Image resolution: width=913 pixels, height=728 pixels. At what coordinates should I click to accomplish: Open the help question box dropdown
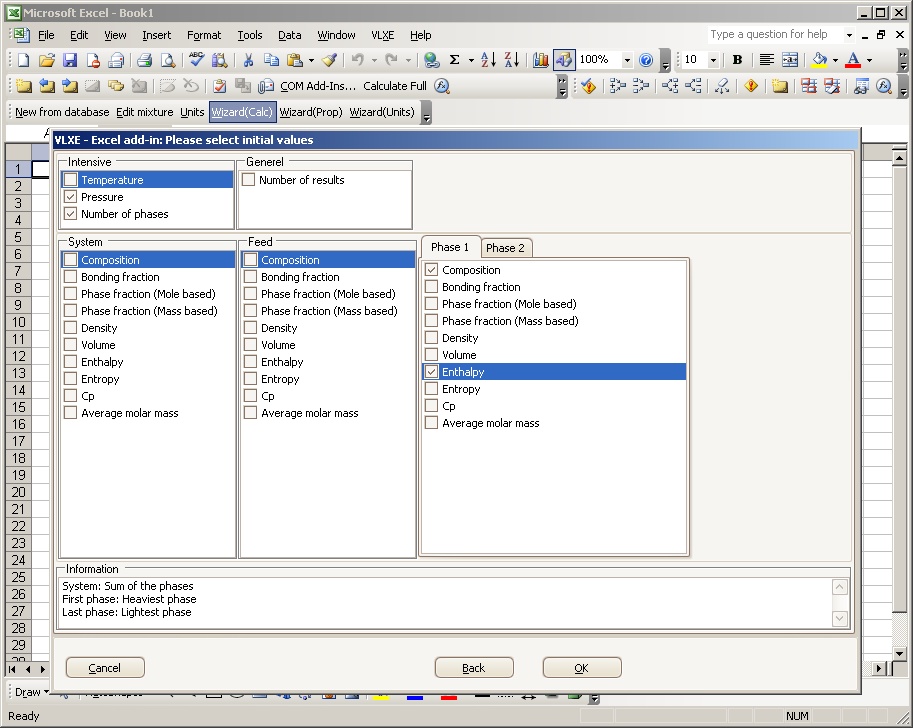(x=849, y=35)
